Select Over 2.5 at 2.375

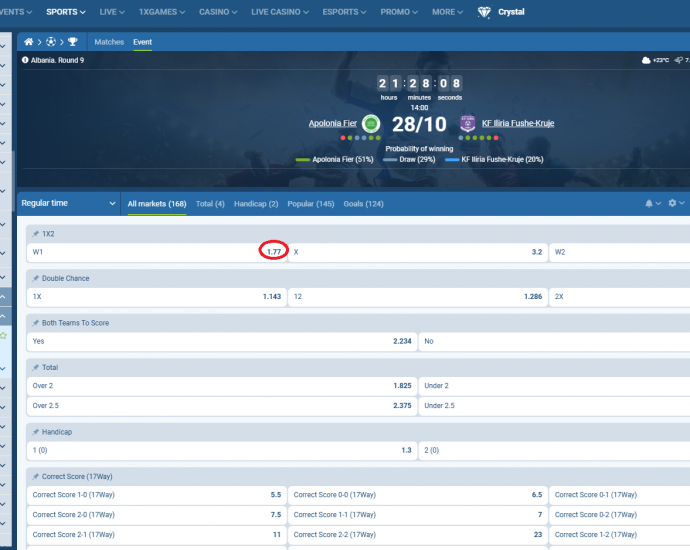[222, 405]
